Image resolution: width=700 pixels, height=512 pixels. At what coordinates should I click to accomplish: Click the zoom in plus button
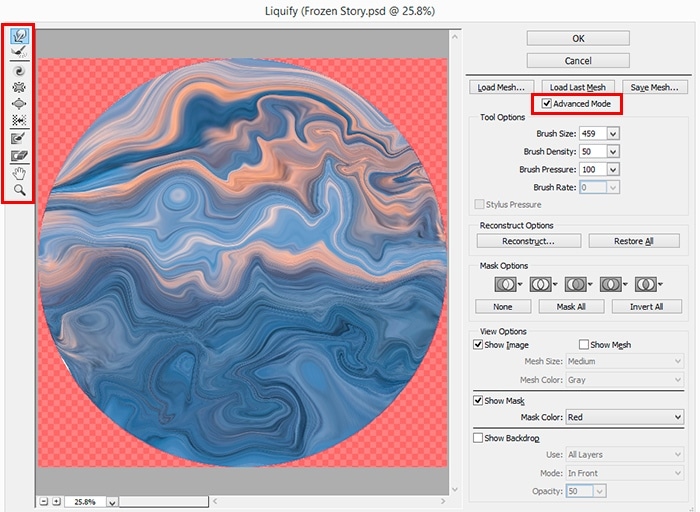pos(56,501)
